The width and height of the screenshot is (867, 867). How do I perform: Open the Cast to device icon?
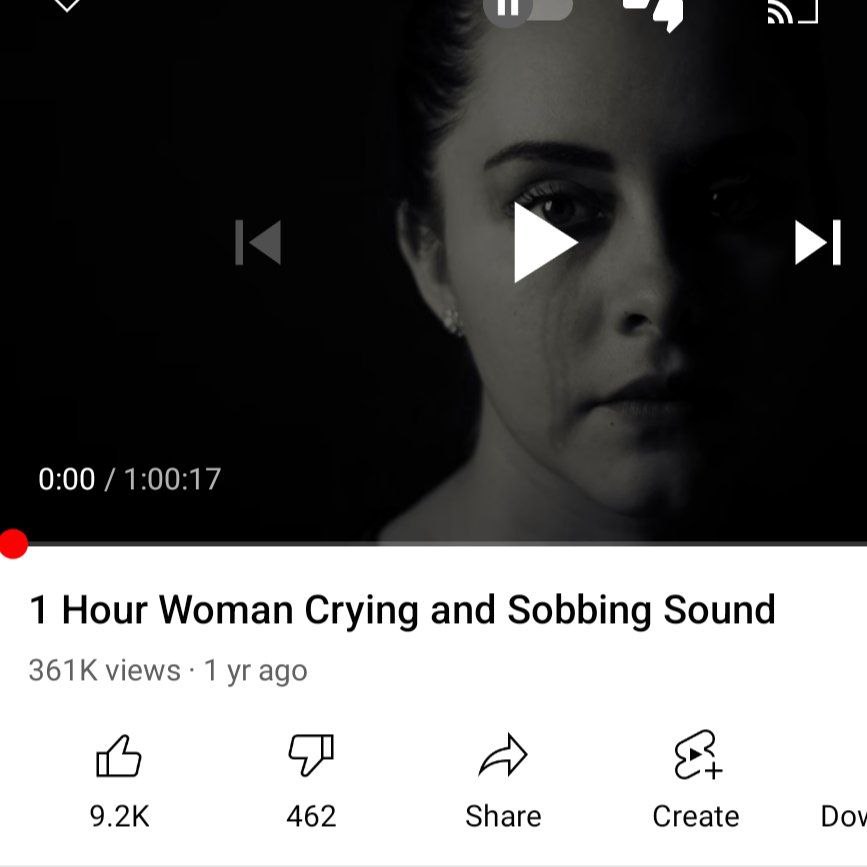[x=793, y=12]
